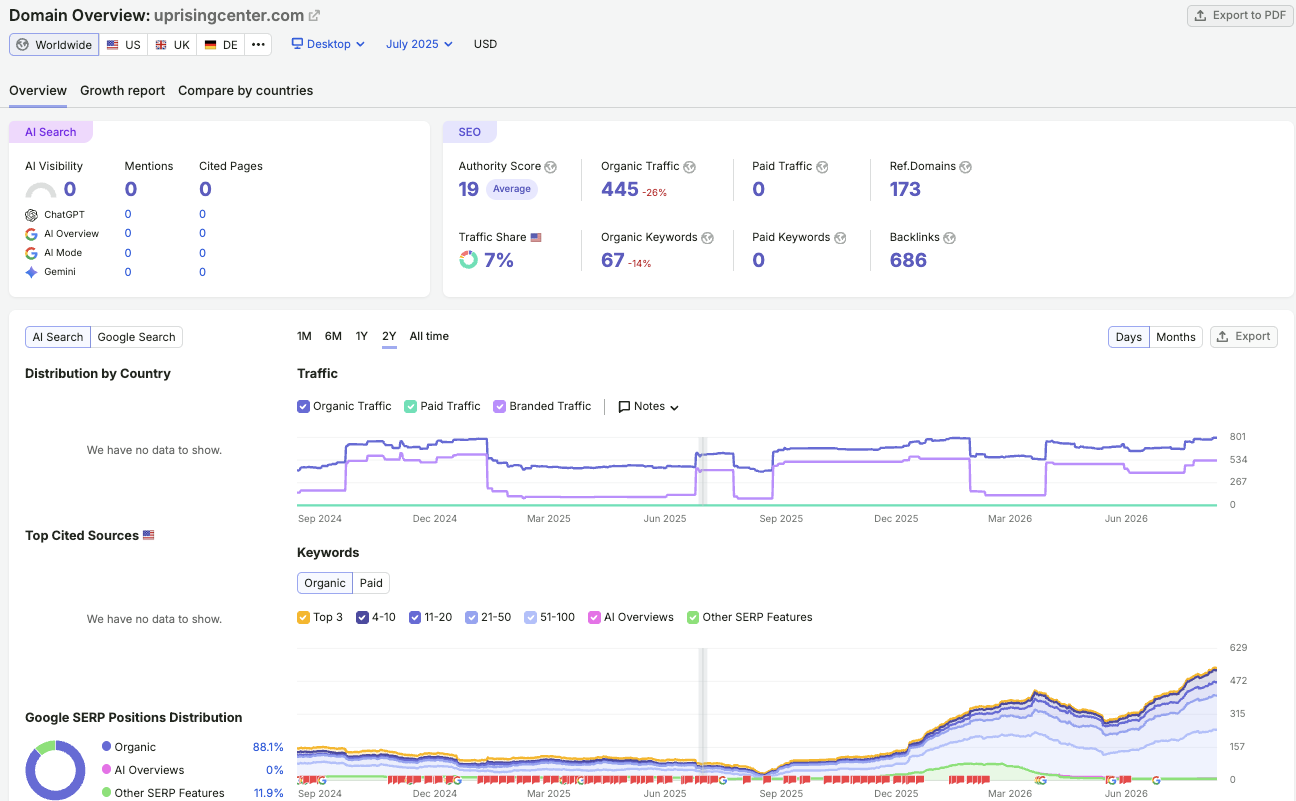Open the USD currency selector
This screenshot has width=1296, height=801.
(485, 44)
